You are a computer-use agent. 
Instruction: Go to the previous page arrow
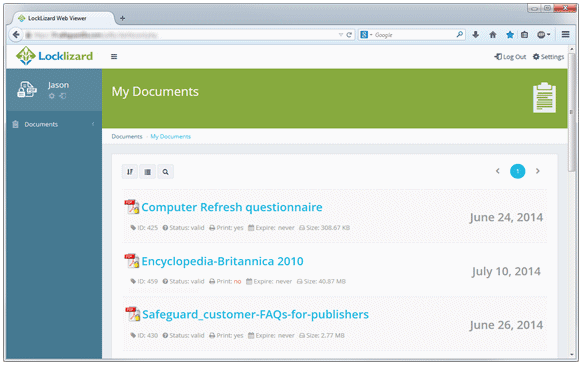tap(498, 171)
